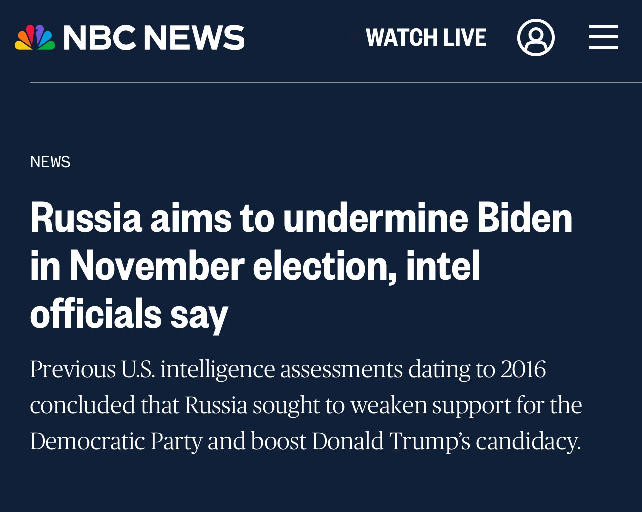Click 'officials say' in the headline

pyautogui.click(x=129, y=314)
